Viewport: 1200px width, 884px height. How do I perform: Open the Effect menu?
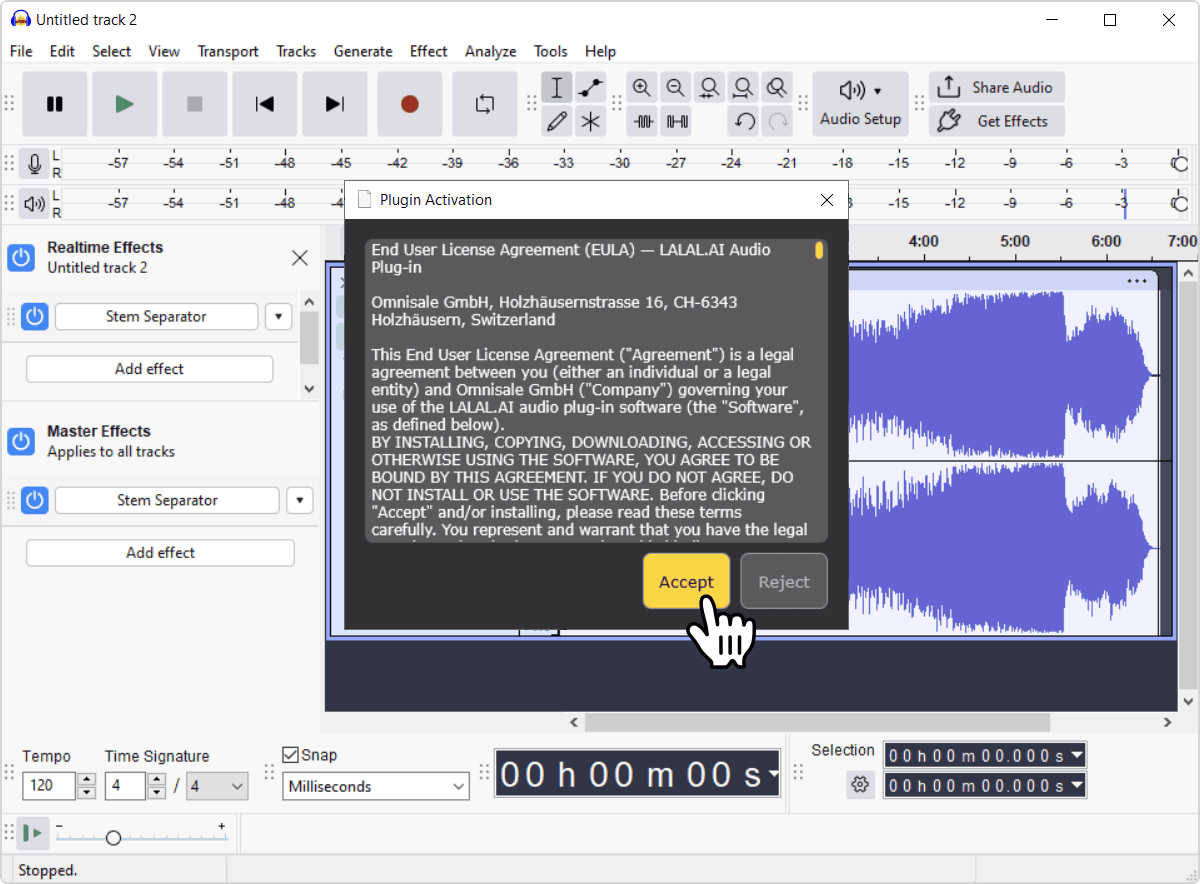[428, 51]
